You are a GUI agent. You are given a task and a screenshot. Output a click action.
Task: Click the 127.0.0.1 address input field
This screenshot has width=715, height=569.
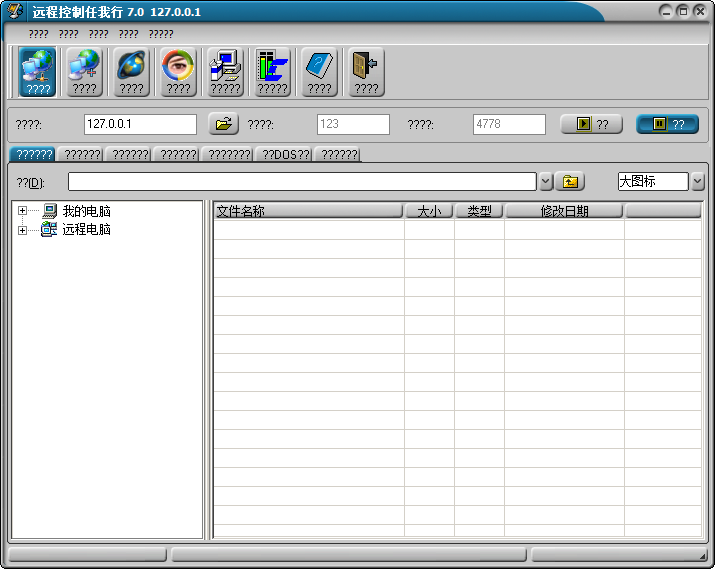point(140,124)
